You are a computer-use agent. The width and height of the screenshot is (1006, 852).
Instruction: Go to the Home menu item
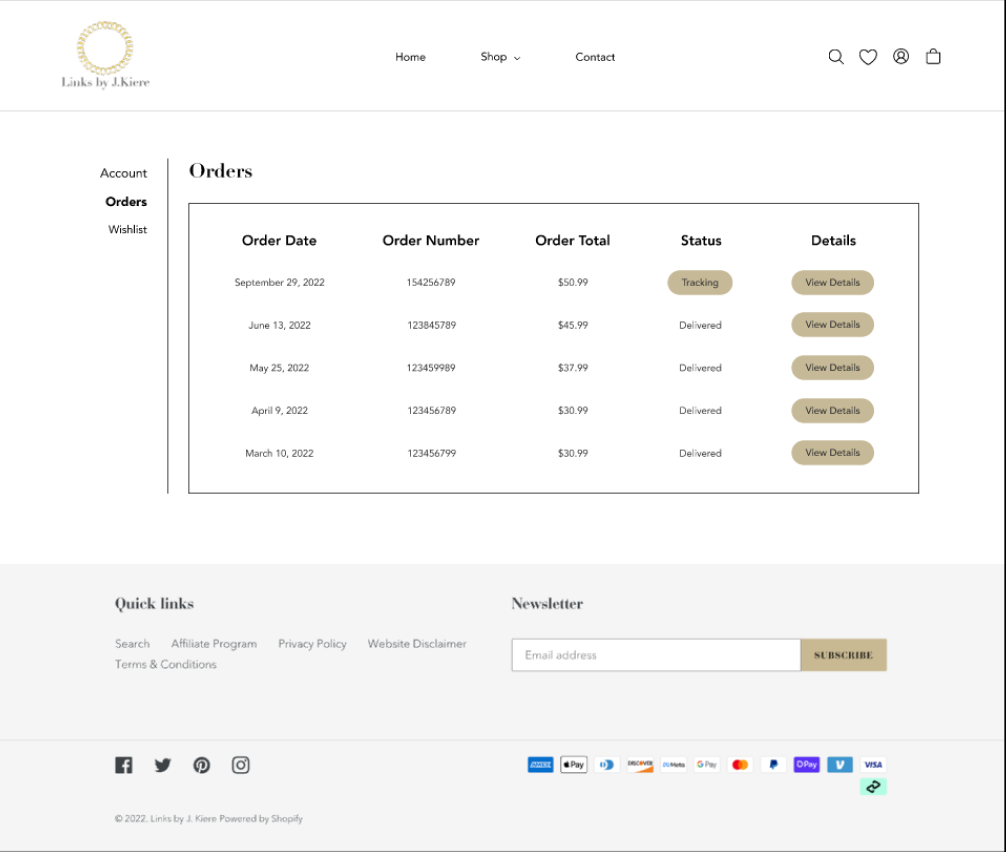tap(410, 57)
